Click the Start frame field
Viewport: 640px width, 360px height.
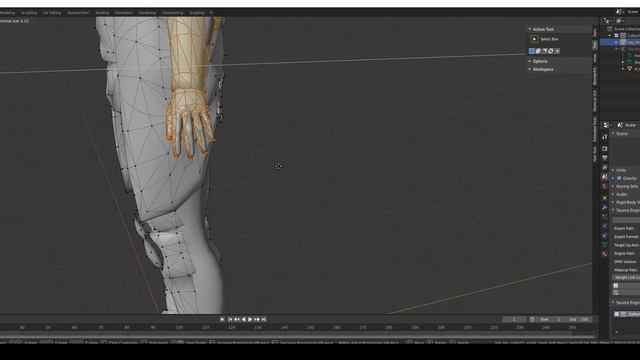tap(551, 320)
